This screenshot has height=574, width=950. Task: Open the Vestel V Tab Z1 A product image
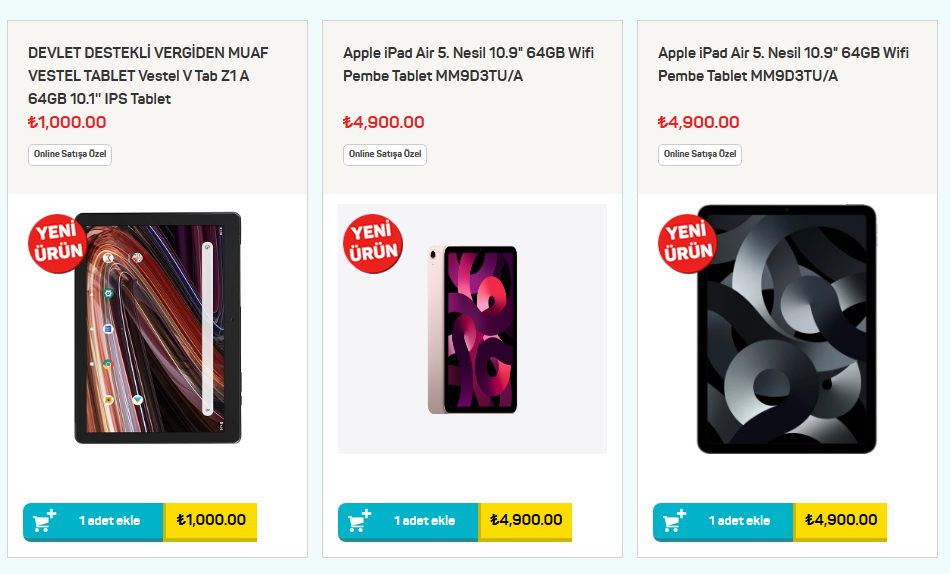[x=158, y=328]
